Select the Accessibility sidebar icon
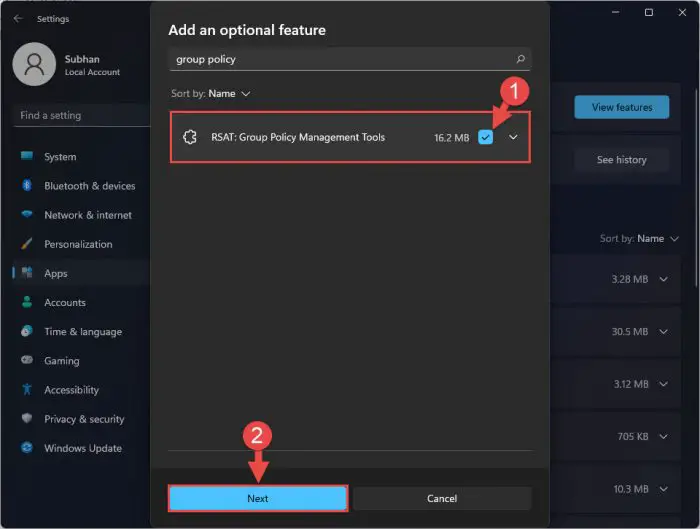The height and width of the screenshot is (529, 700). tap(27, 389)
